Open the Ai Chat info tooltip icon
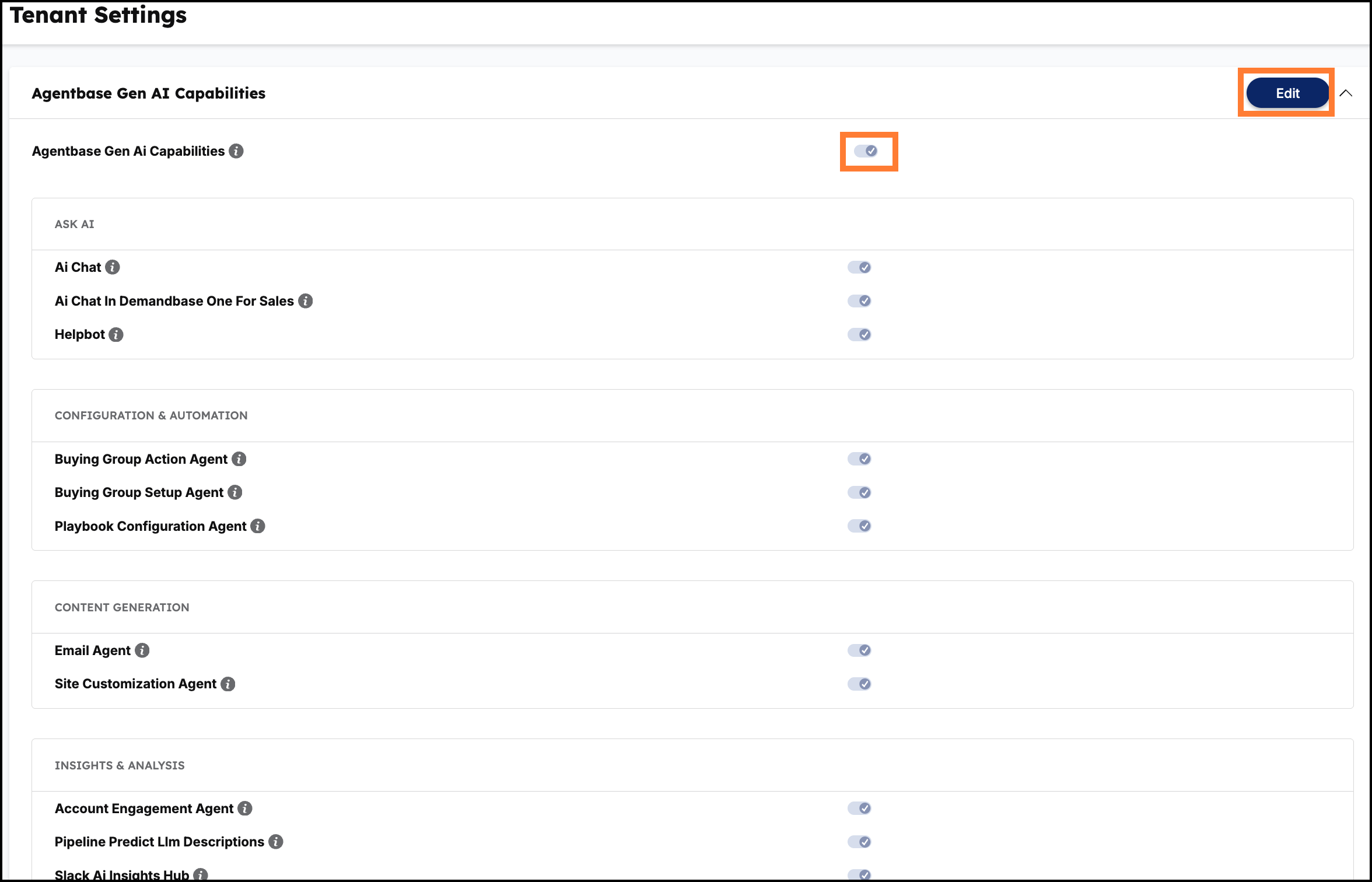This screenshot has width=1372, height=882. tap(113, 267)
